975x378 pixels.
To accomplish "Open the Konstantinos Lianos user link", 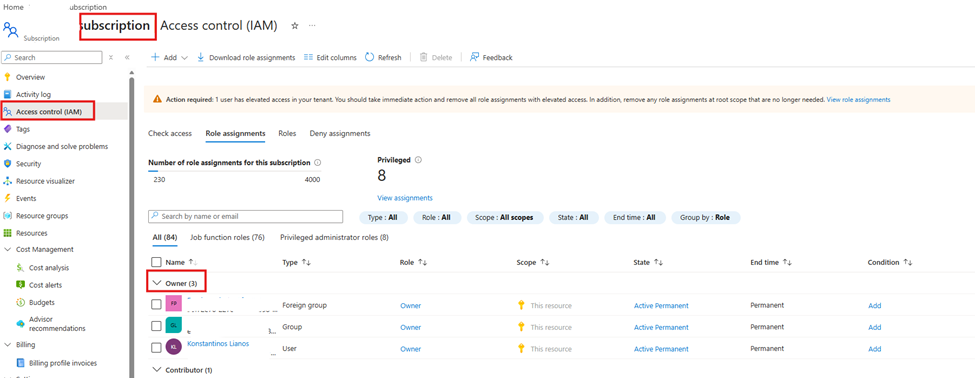I will click(218, 344).
